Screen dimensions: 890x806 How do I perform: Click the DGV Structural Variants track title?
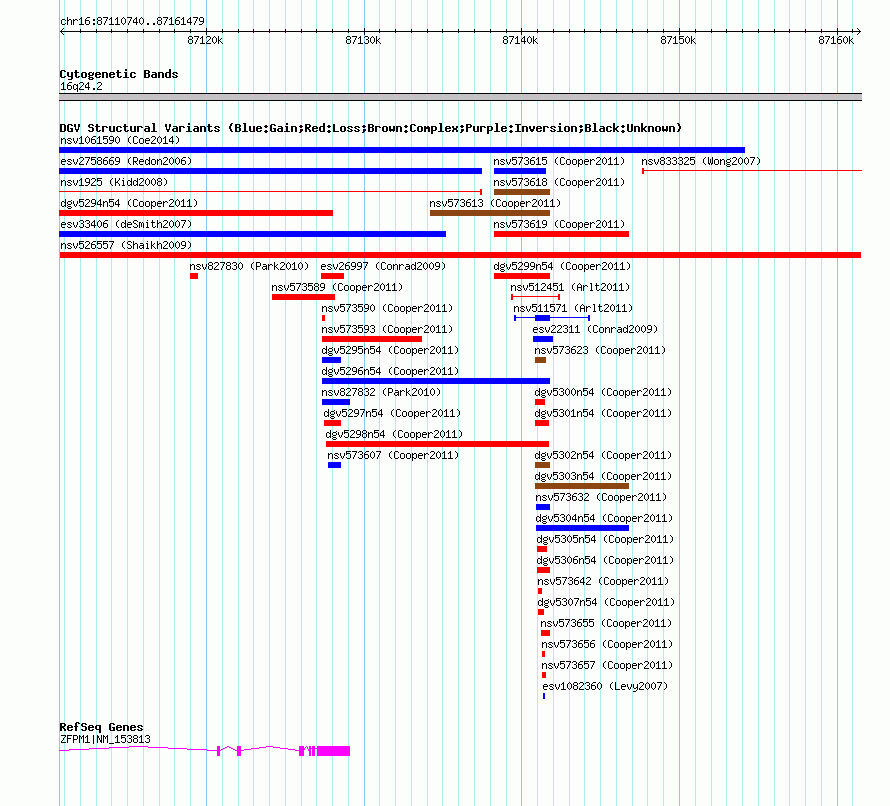click(x=371, y=128)
